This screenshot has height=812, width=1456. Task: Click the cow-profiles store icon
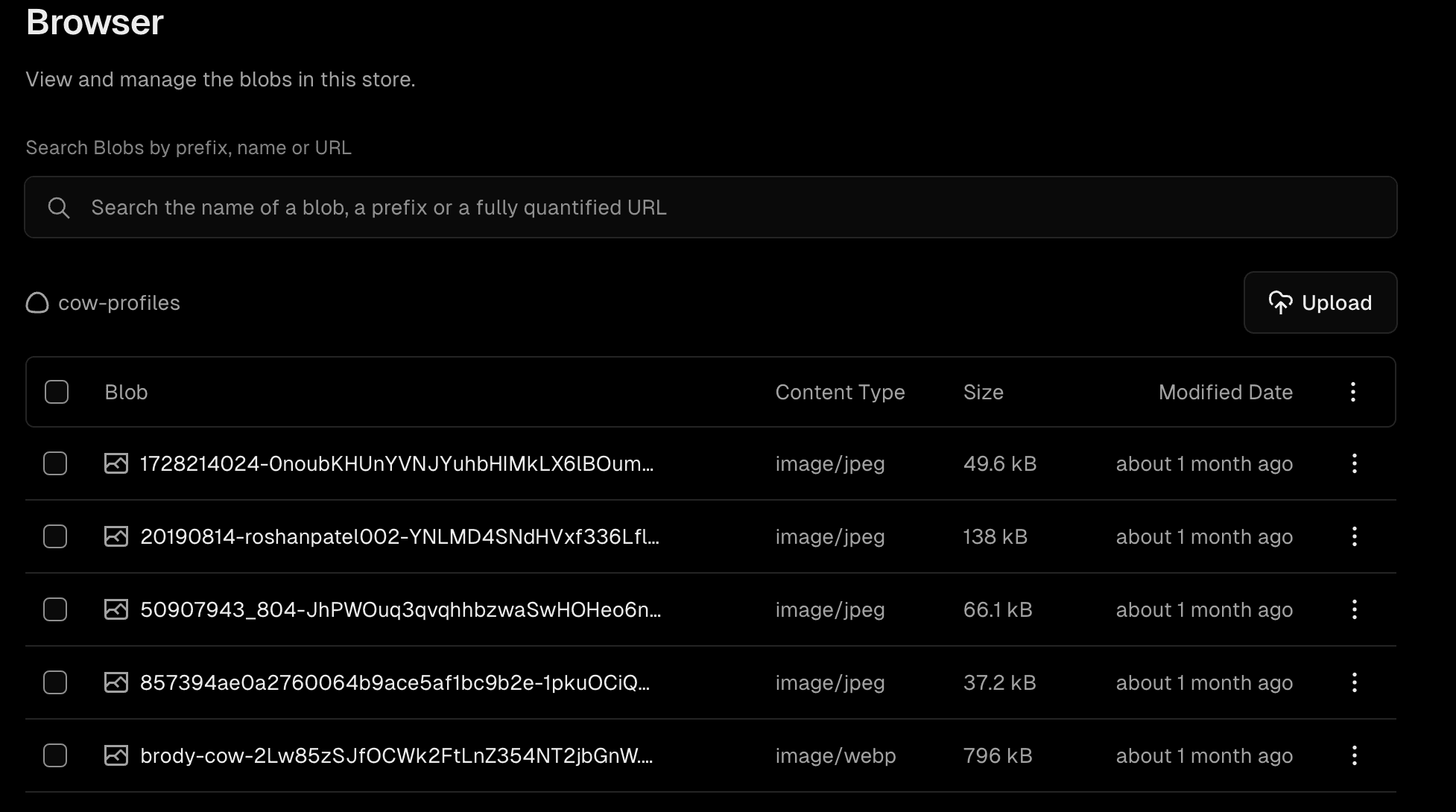37,303
